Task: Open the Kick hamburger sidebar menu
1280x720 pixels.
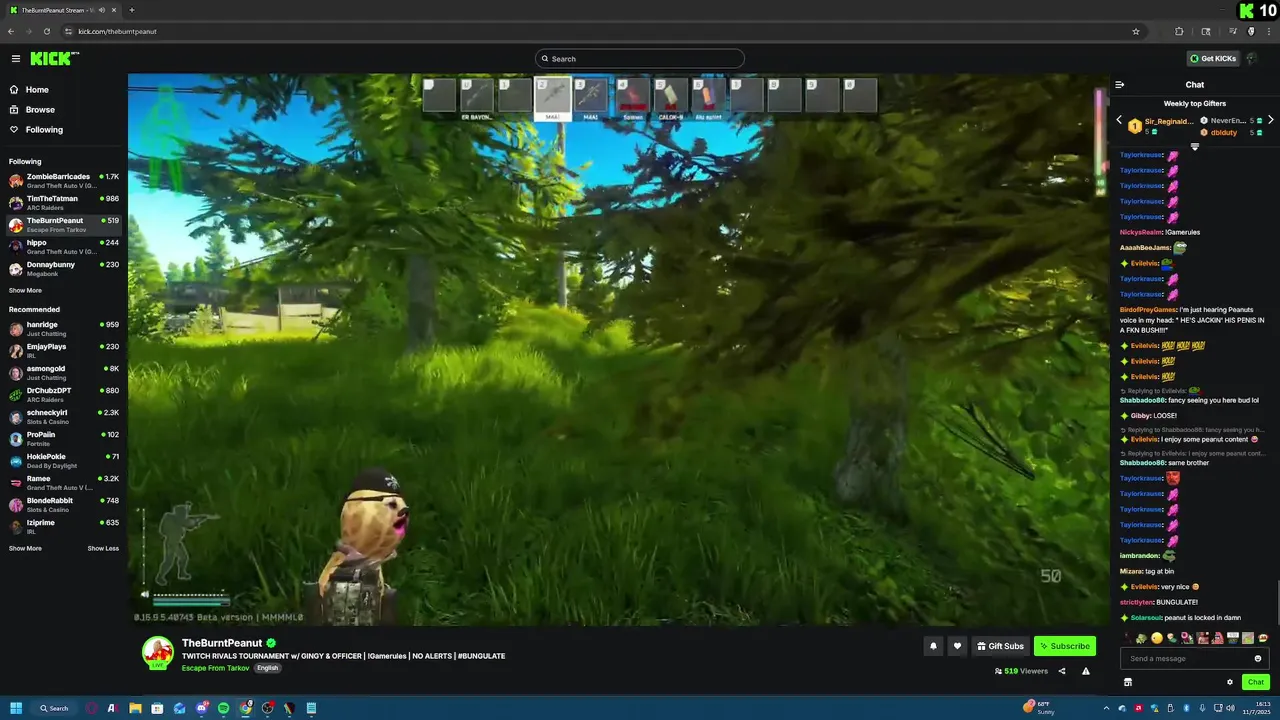Action: point(15,59)
